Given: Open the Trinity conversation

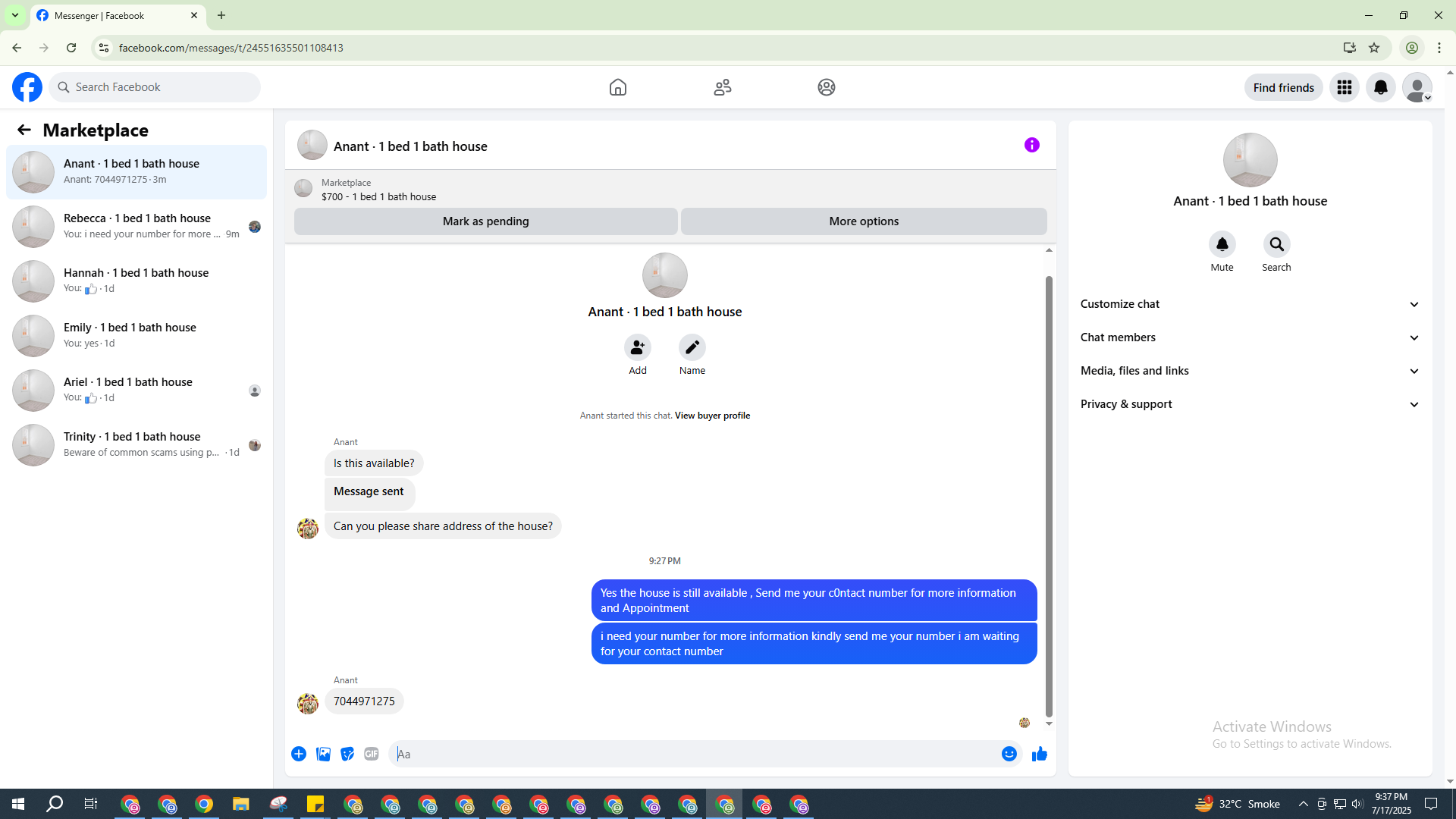Looking at the screenshot, I should (136, 445).
